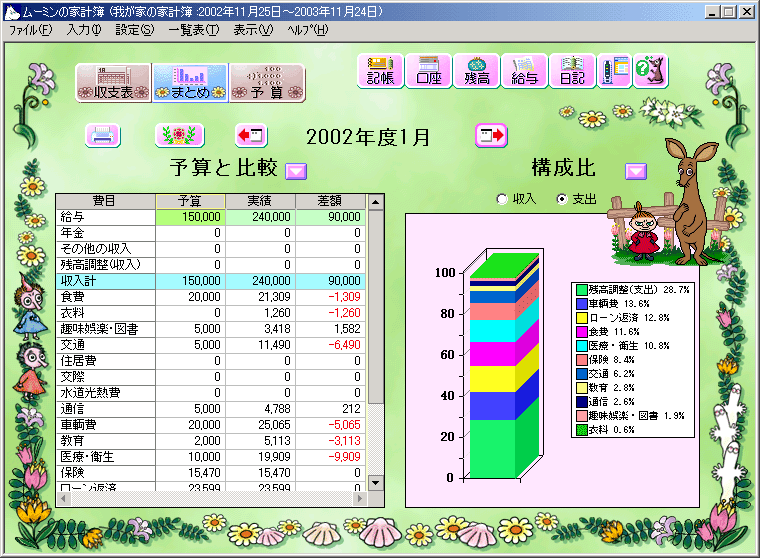
Task: Click the 実績 column header
Action: coord(260,201)
